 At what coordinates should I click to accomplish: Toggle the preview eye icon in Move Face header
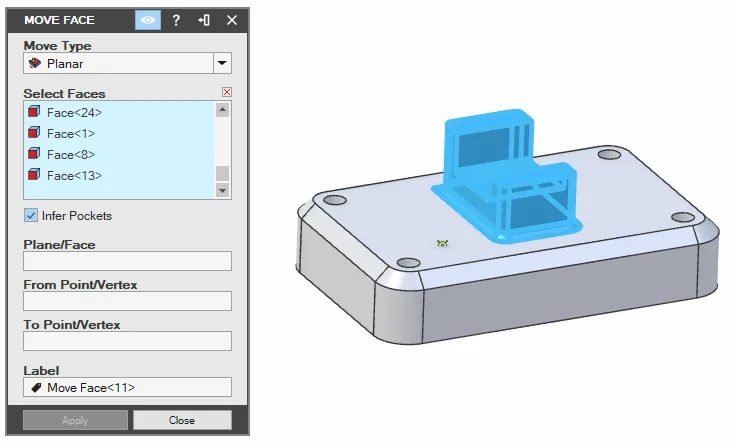click(x=148, y=20)
